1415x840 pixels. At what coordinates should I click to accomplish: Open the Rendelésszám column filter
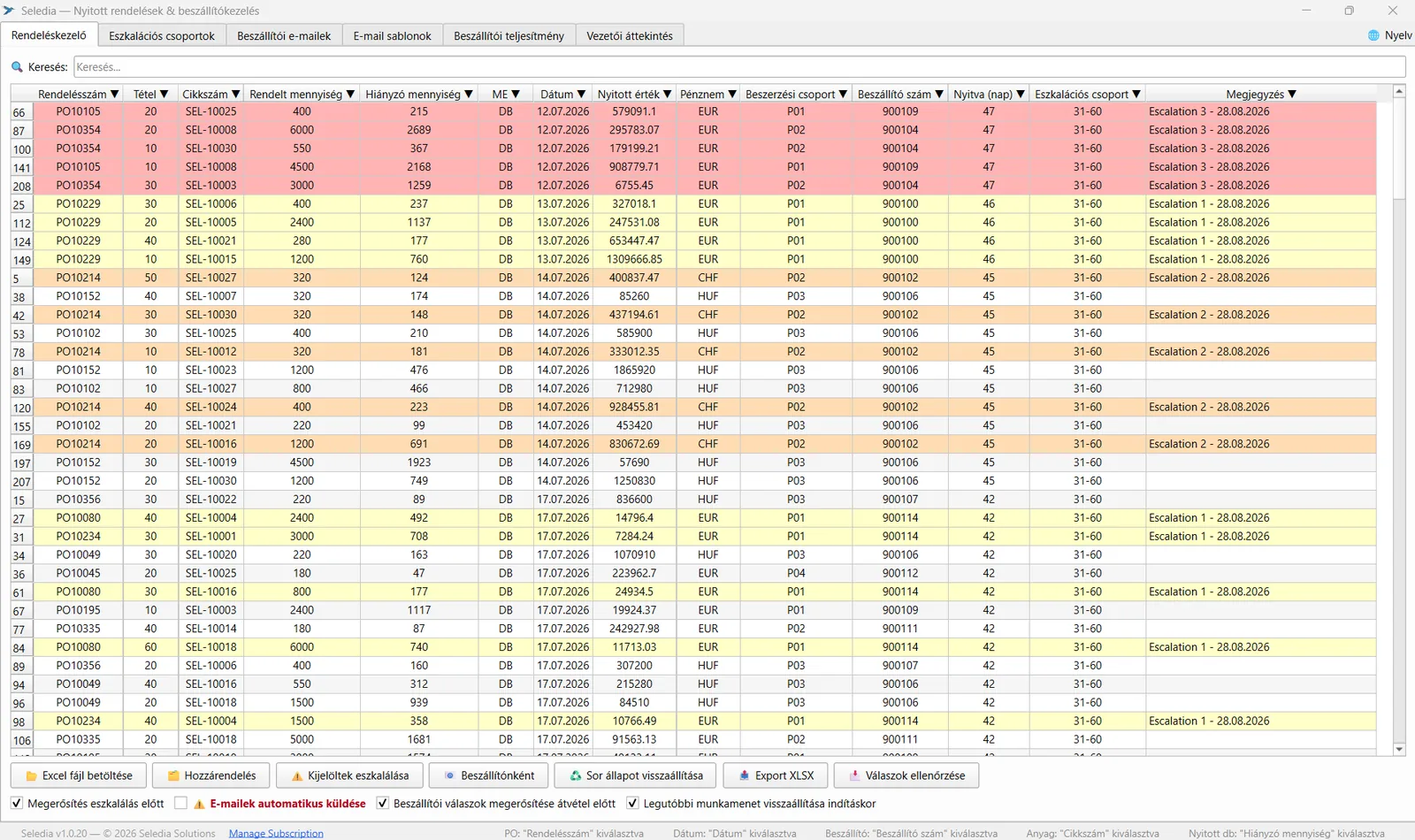(114, 94)
